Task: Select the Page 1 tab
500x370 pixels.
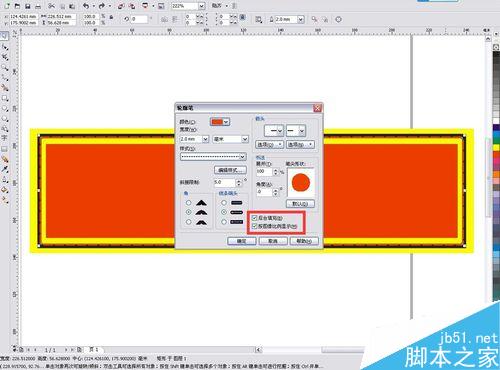Action: pos(94,350)
